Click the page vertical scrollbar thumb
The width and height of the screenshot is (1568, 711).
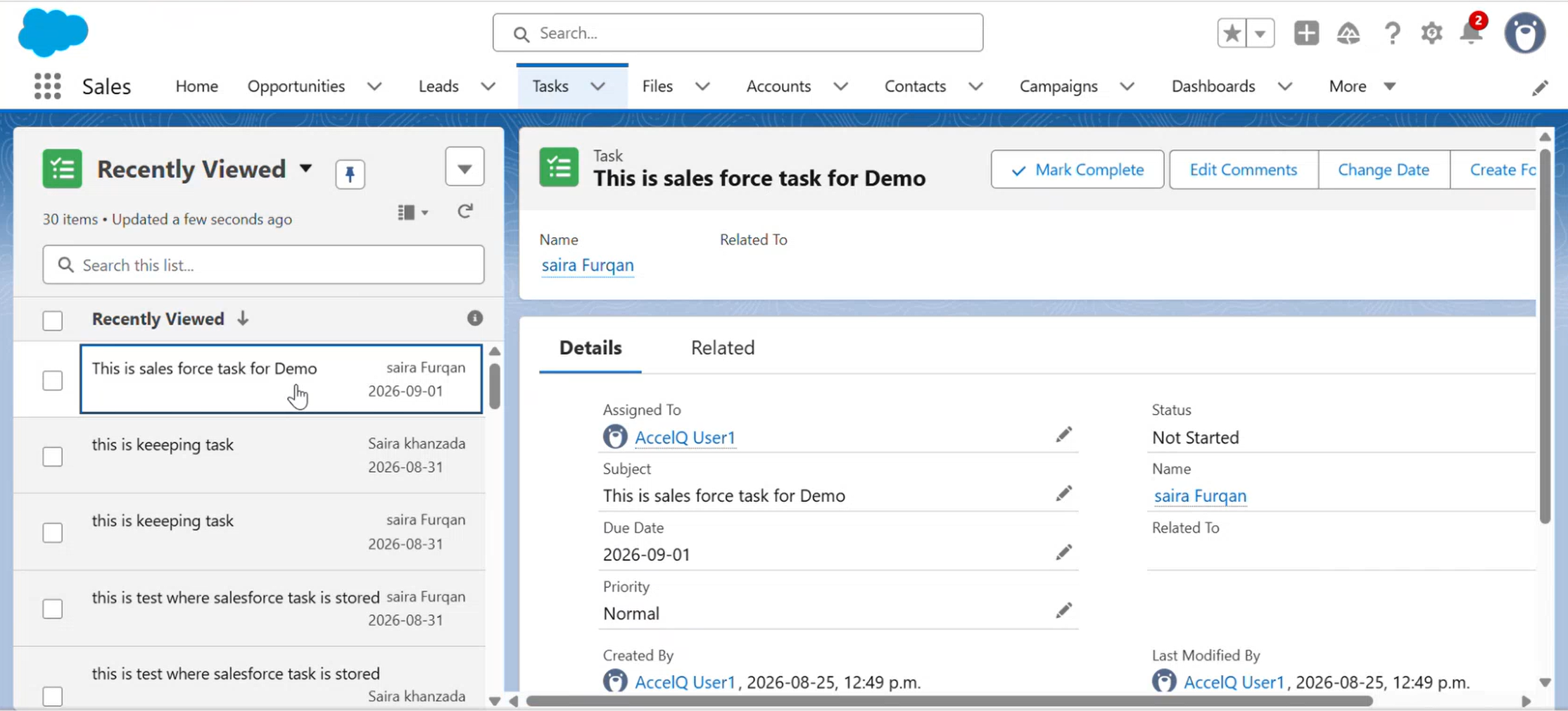[1545, 335]
